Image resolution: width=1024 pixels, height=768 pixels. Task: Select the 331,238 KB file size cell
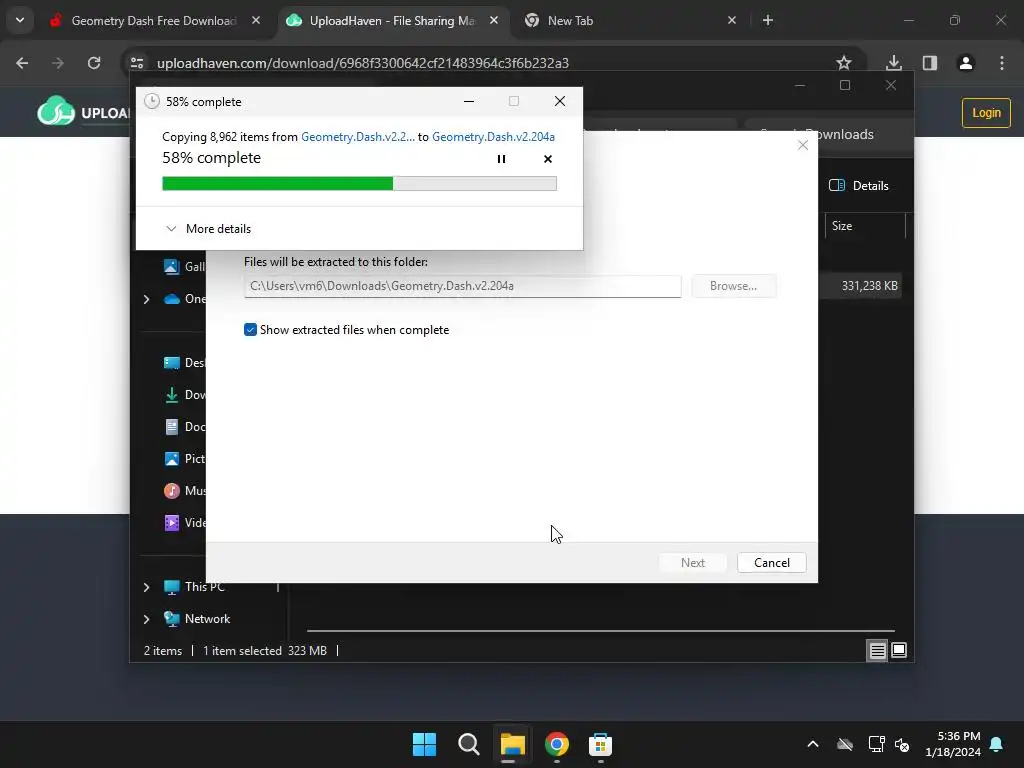[x=869, y=286]
